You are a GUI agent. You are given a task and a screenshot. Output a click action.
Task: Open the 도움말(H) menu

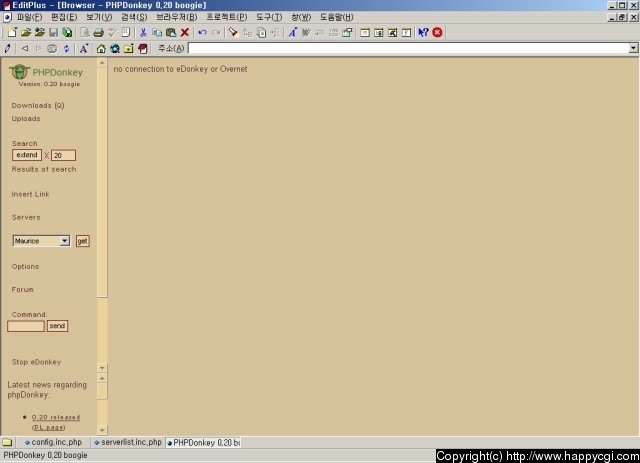(x=336, y=17)
